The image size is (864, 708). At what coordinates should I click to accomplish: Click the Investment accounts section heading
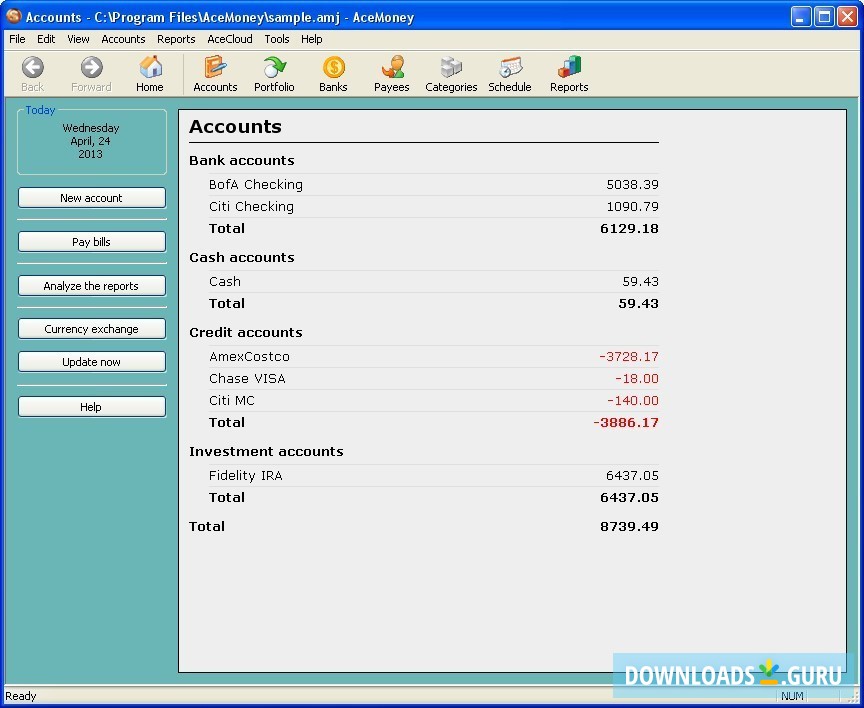click(266, 451)
